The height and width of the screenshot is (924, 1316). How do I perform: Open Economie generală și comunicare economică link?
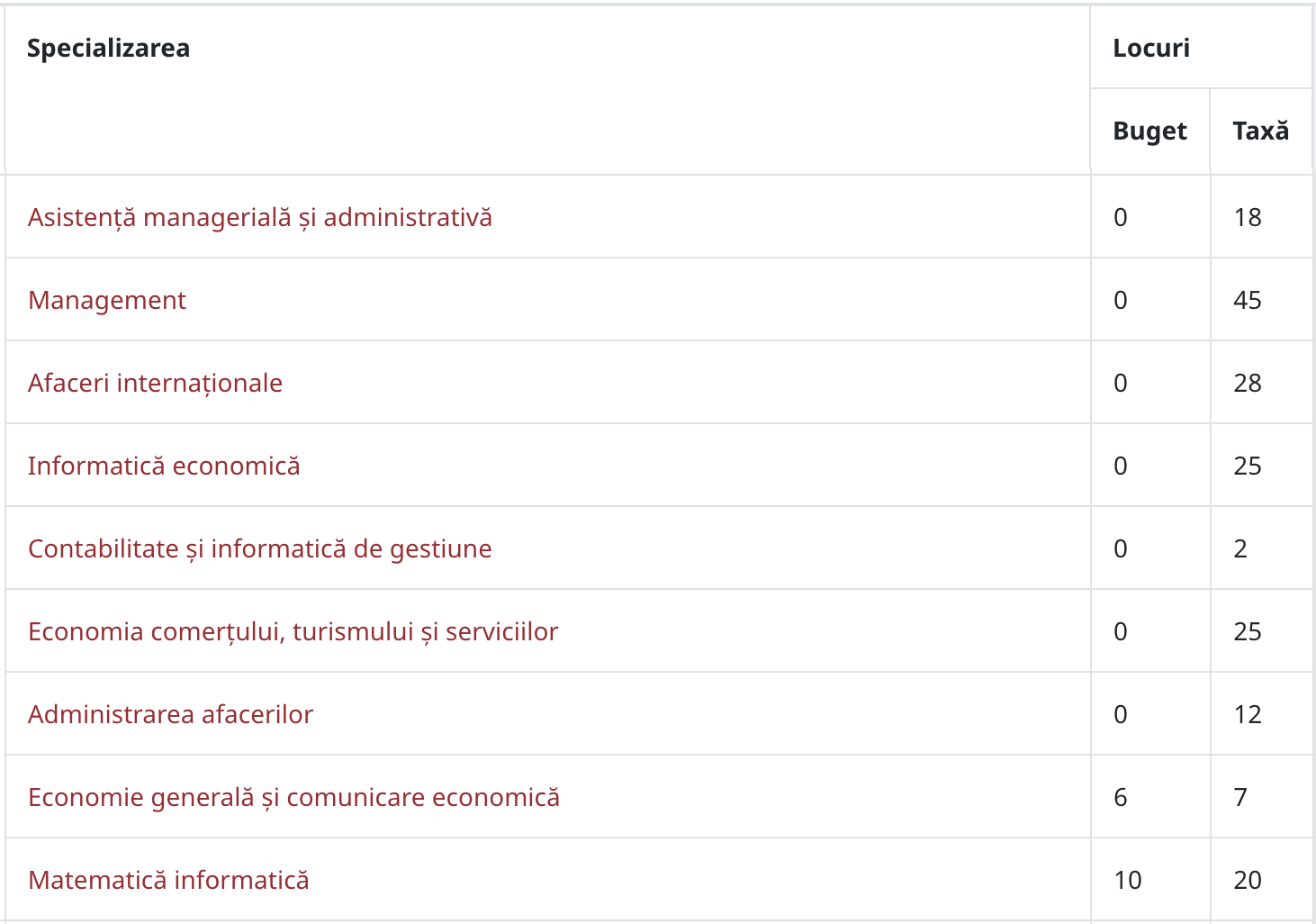[x=293, y=798]
